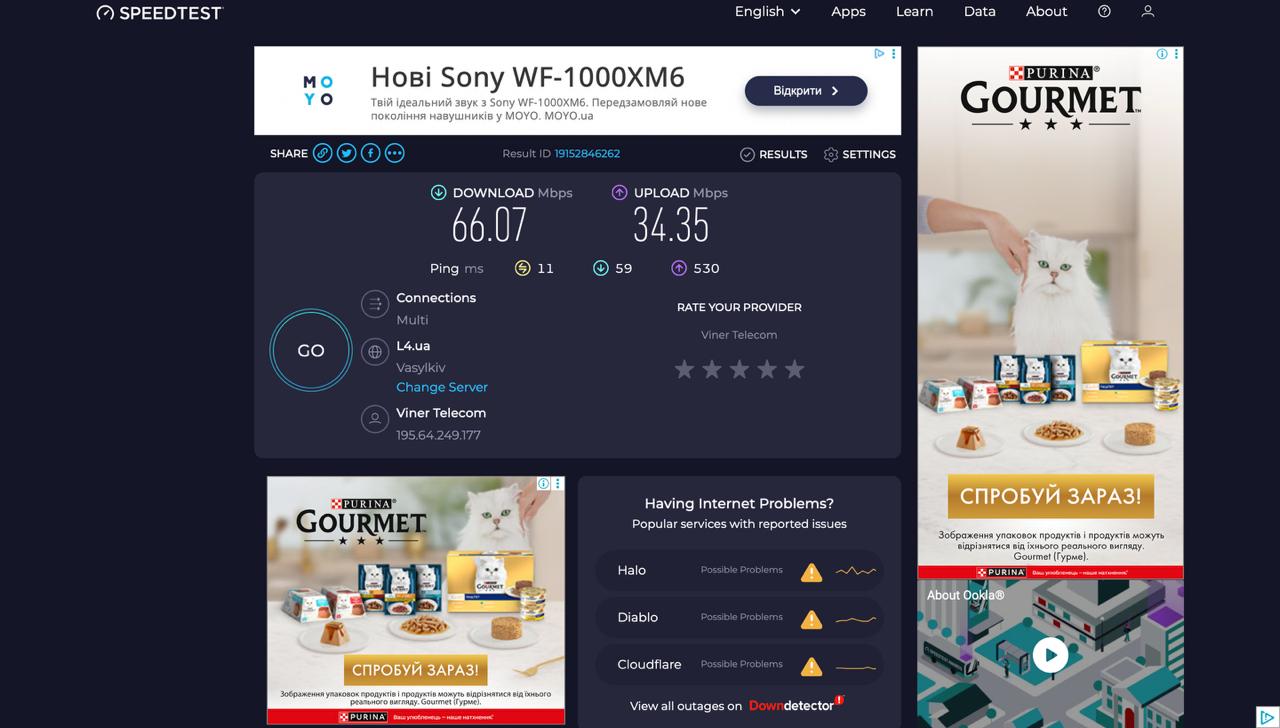Click СПРОБУЙ ЗАРАЗ button on right ad

coord(1050,496)
